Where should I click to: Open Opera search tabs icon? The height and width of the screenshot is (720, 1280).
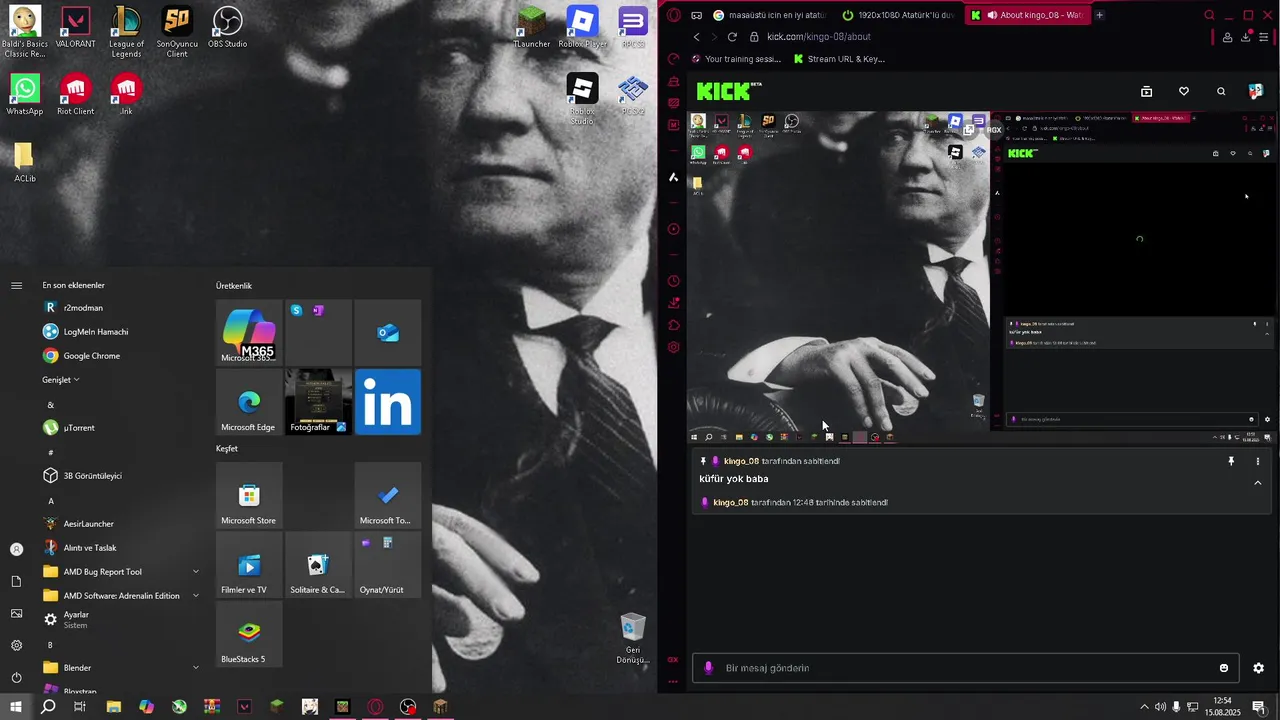click(1209, 15)
